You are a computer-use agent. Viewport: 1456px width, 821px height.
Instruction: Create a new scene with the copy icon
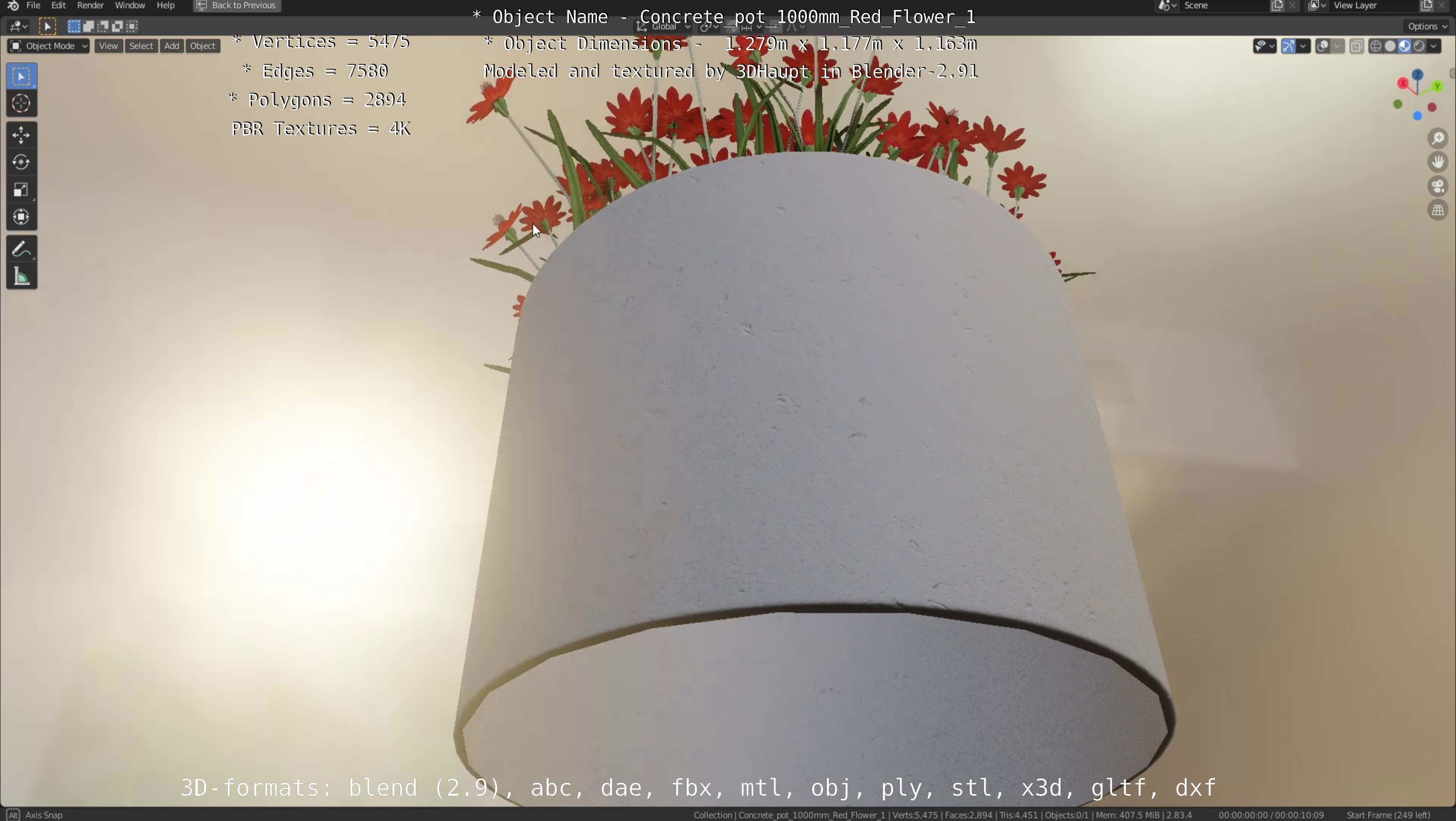pyautogui.click(x=1277, y=6)
